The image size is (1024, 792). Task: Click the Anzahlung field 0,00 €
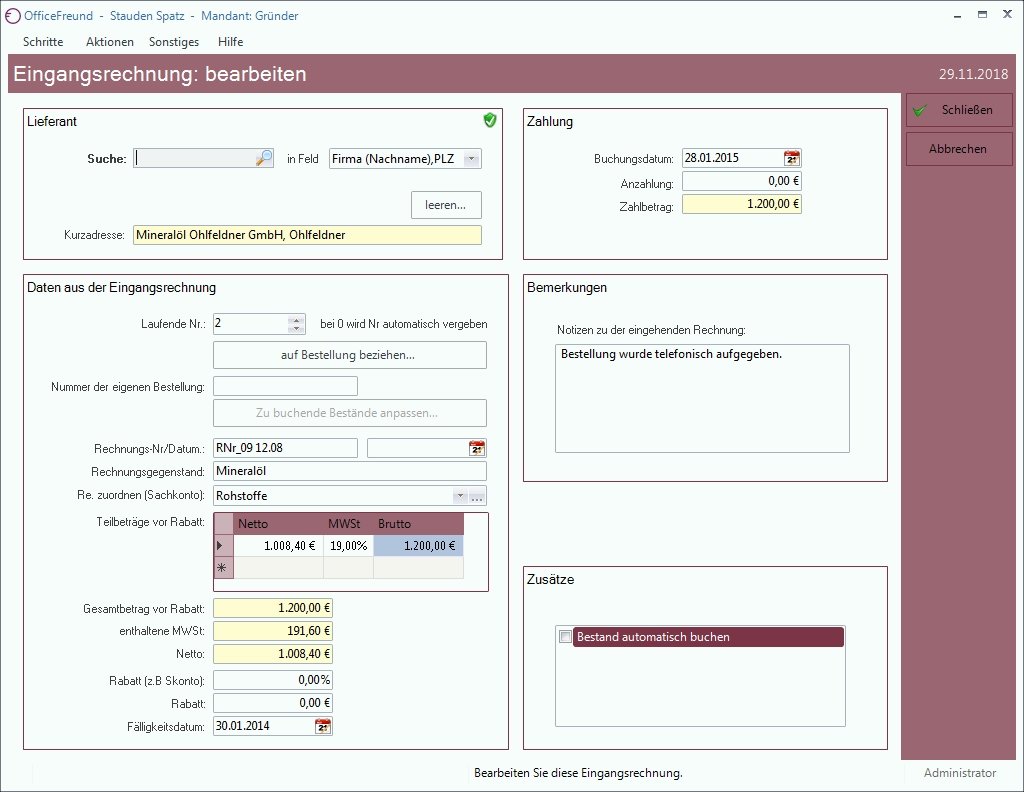(x=742, y=181)
